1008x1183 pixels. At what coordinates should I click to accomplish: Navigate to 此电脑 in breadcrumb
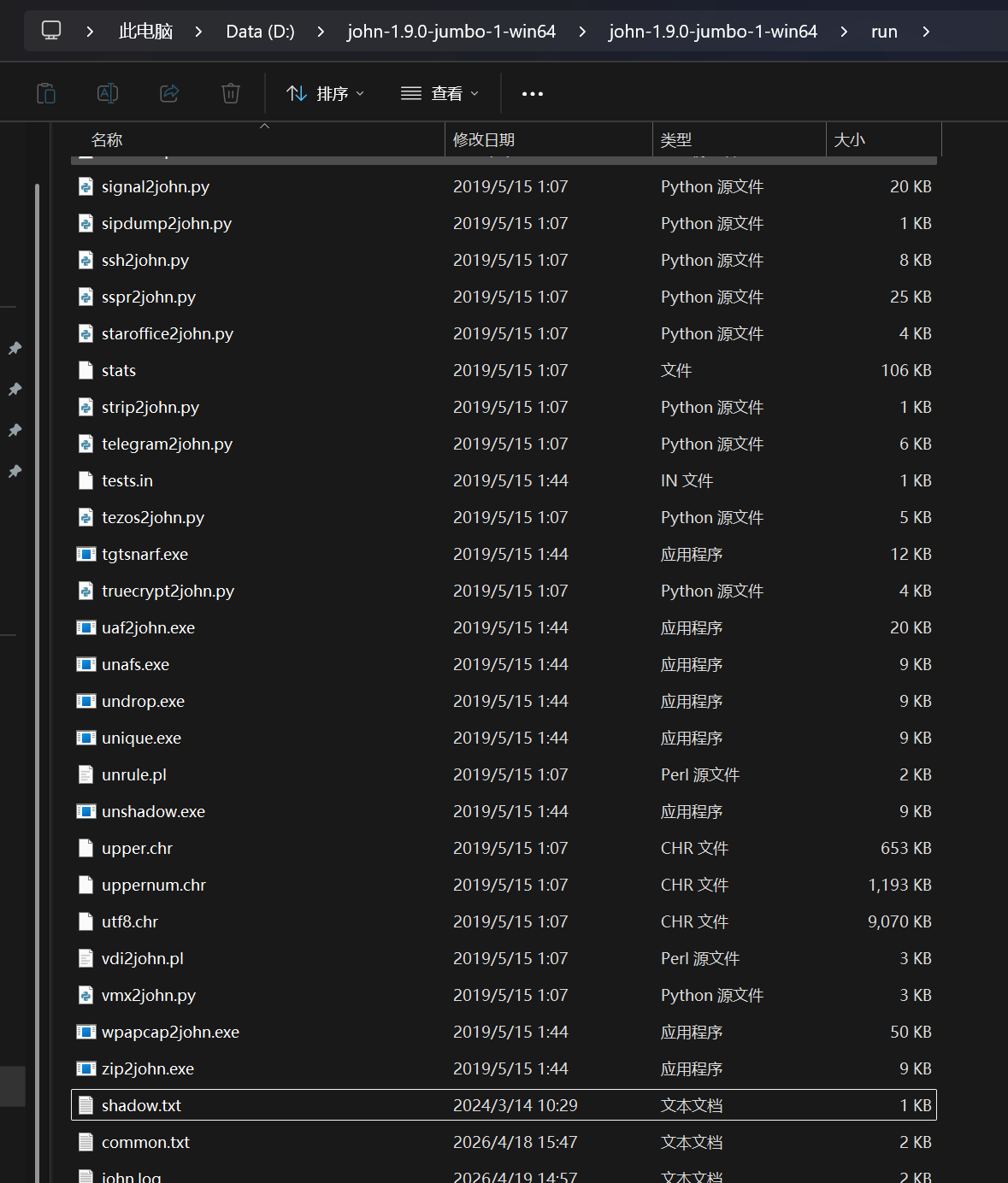(x=145, y=32)
